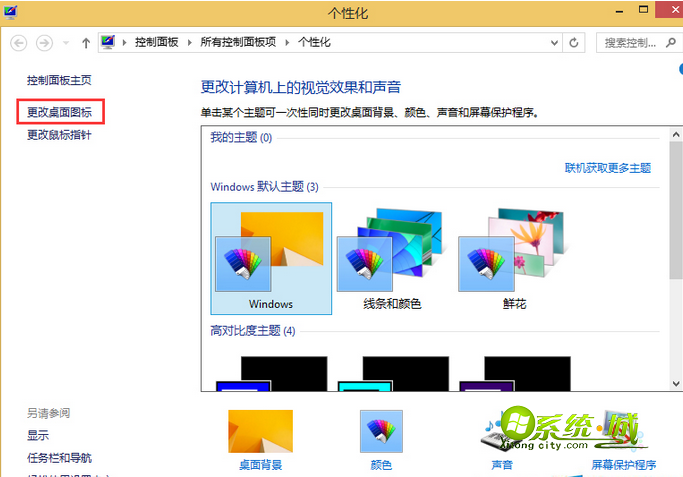Click 我的主题 (0) group header

241,138
